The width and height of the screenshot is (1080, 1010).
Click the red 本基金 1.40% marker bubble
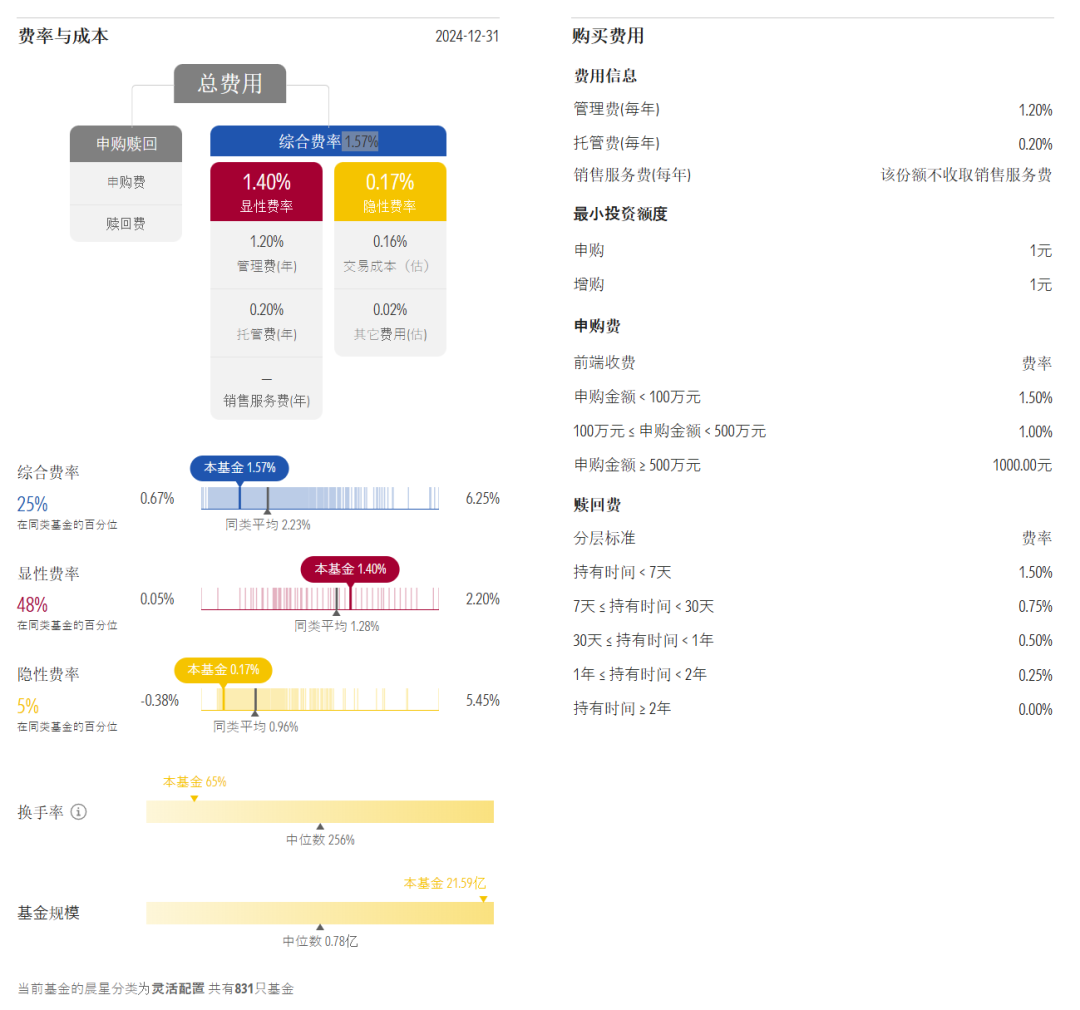click(x=350, y=569)
